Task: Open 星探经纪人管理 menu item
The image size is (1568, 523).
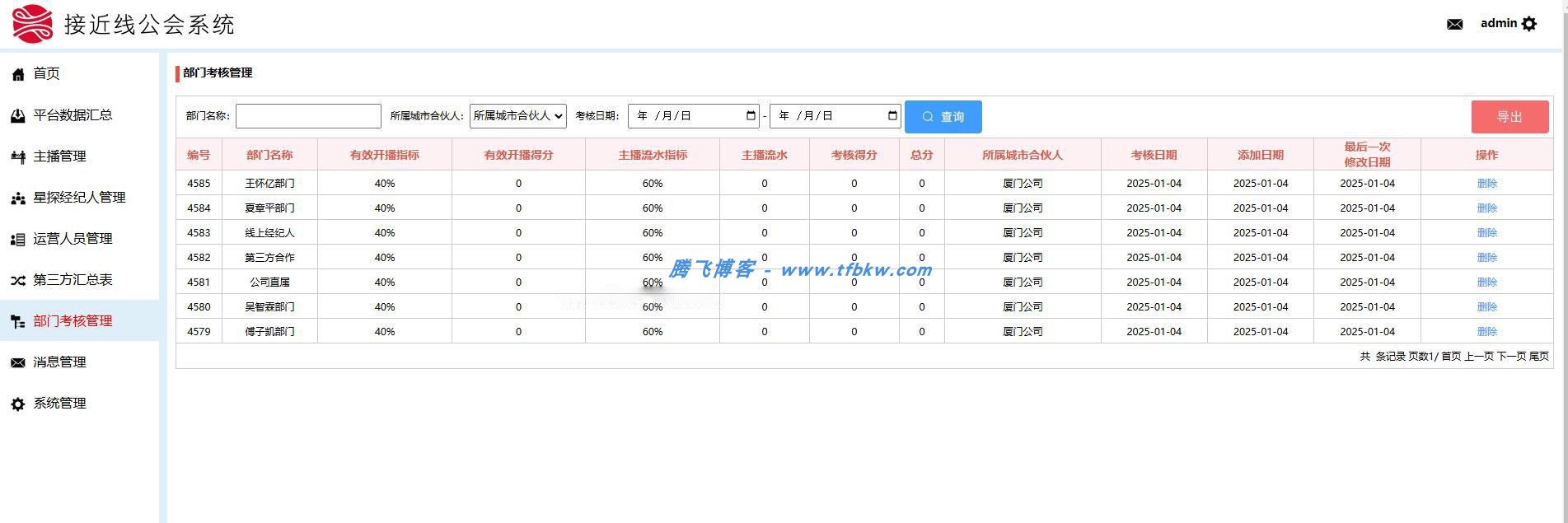Action: pyautogui.click(x=79, y=198)
